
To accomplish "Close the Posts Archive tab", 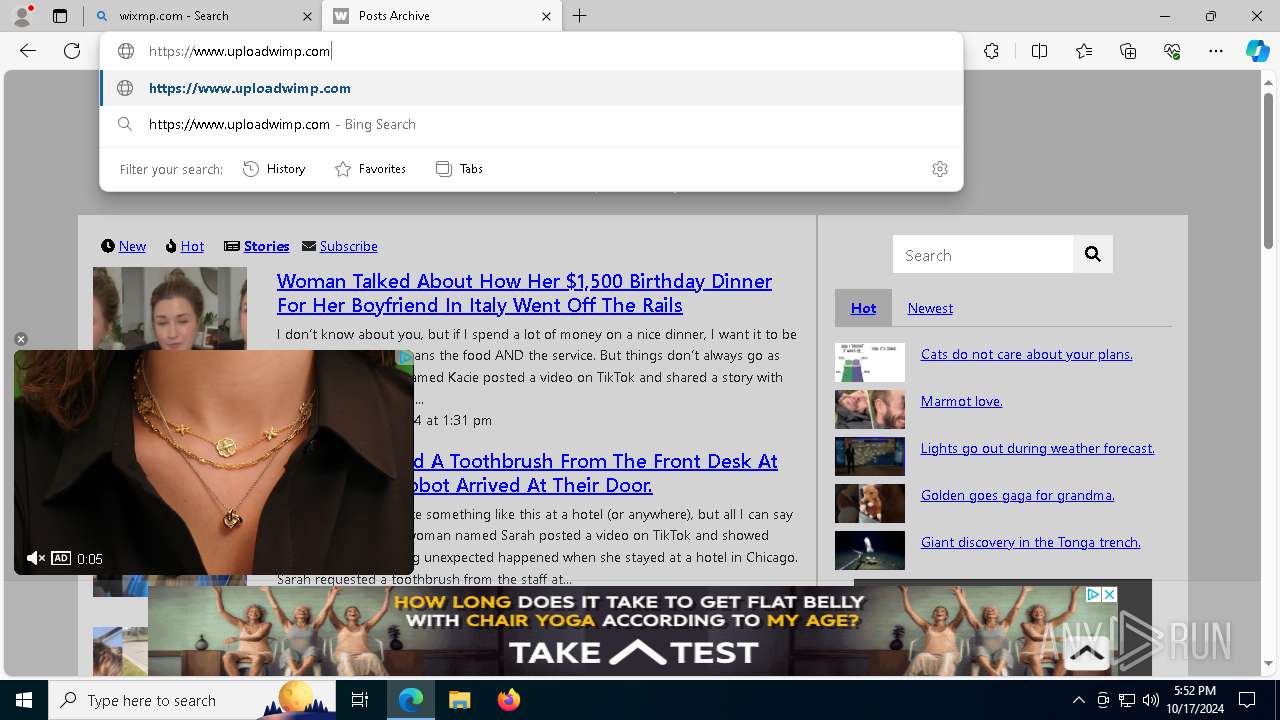I will tap(546, 16).
